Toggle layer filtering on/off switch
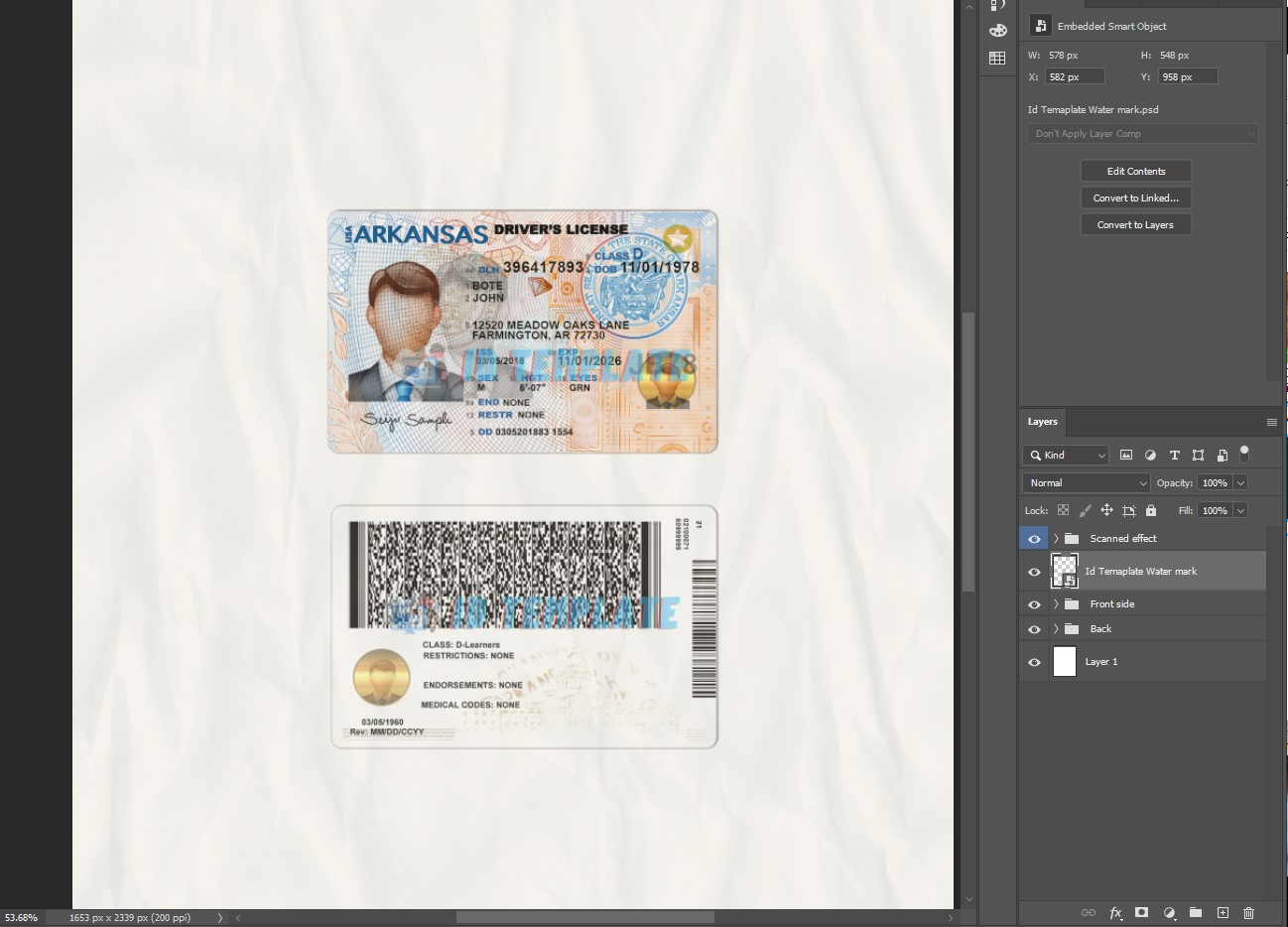This screenshot has height=927, width=1288. tap(1244, 454)
